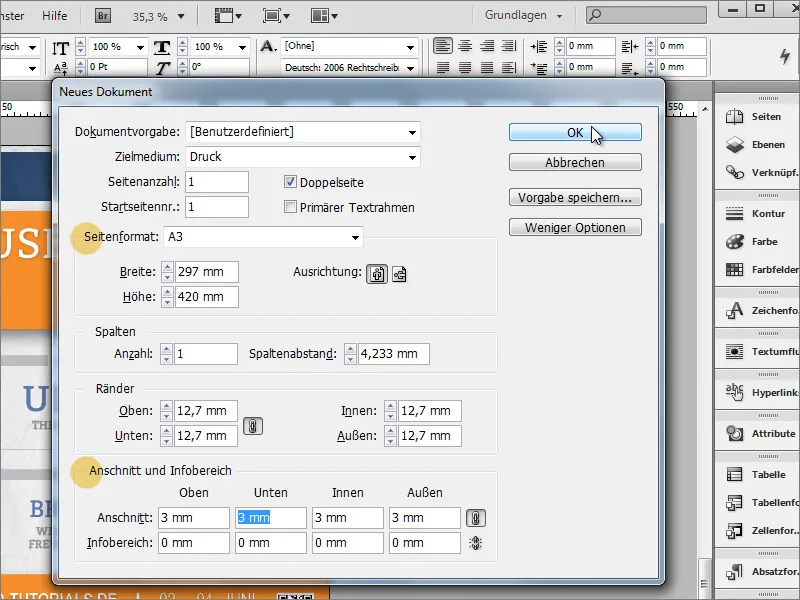Click the Ränder Innen field
The width and height of the screenshot is (800, 600).
pyautogui.click(x=430, y=411)
